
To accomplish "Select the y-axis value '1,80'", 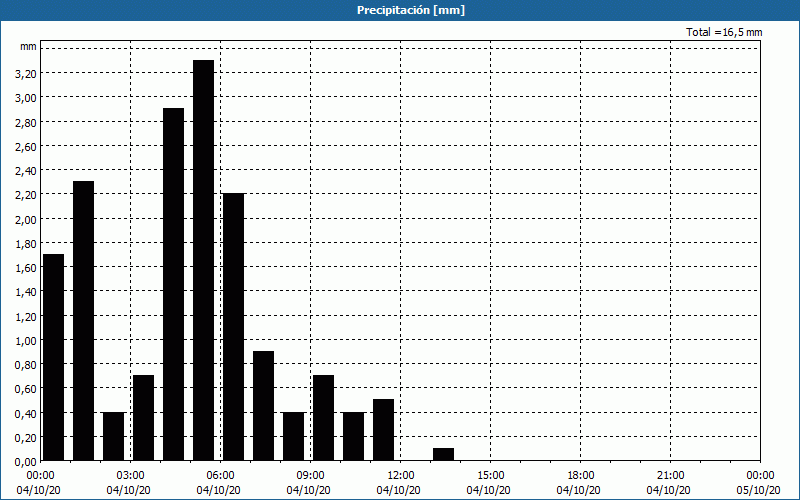I will [26, 244].
